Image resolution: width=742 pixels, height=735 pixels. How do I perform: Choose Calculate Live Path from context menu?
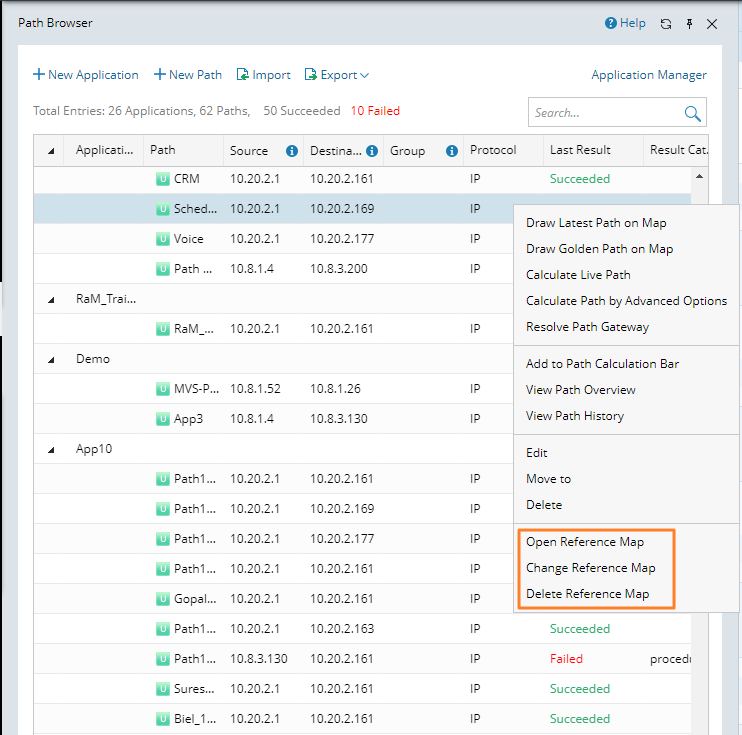tap(578, 275)
